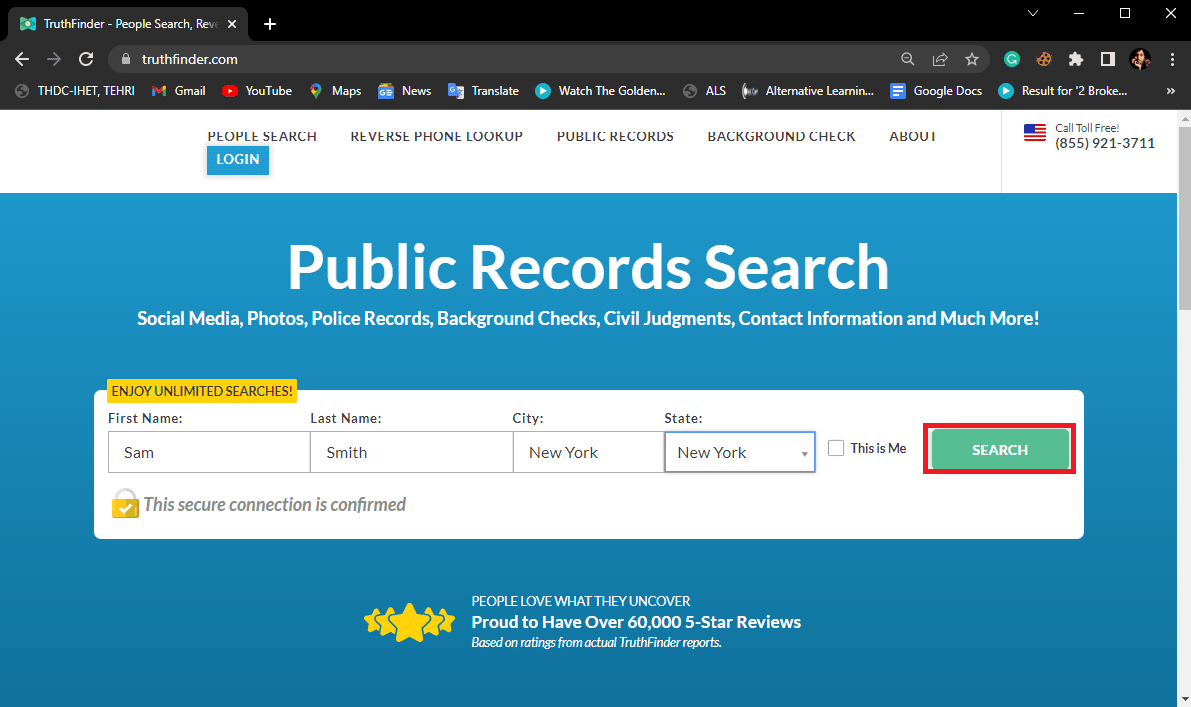Image resolution: width=1191 pixels, height=707 pixels.
Task: Select the PUBLIC RECORDS menu item
Action: [x=614, y=136]
